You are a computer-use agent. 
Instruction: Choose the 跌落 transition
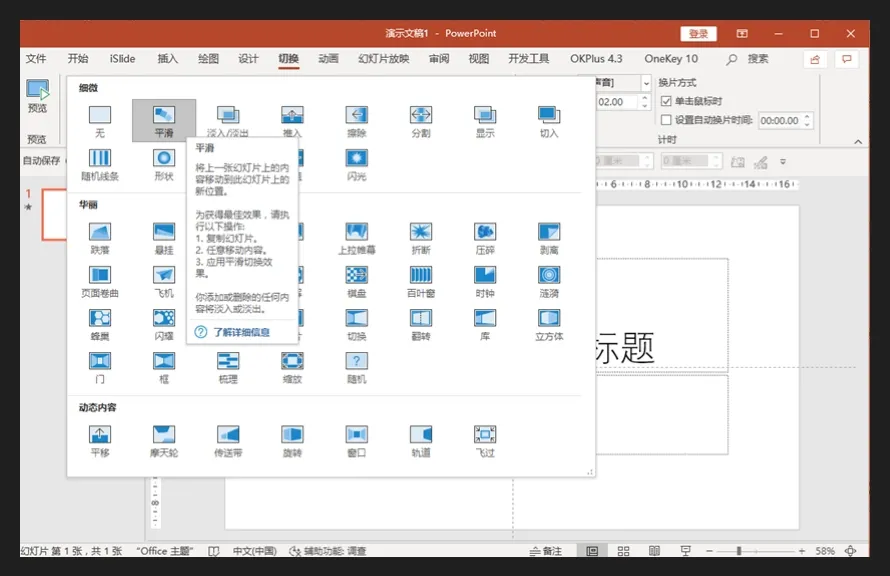(x=100, y=238)
